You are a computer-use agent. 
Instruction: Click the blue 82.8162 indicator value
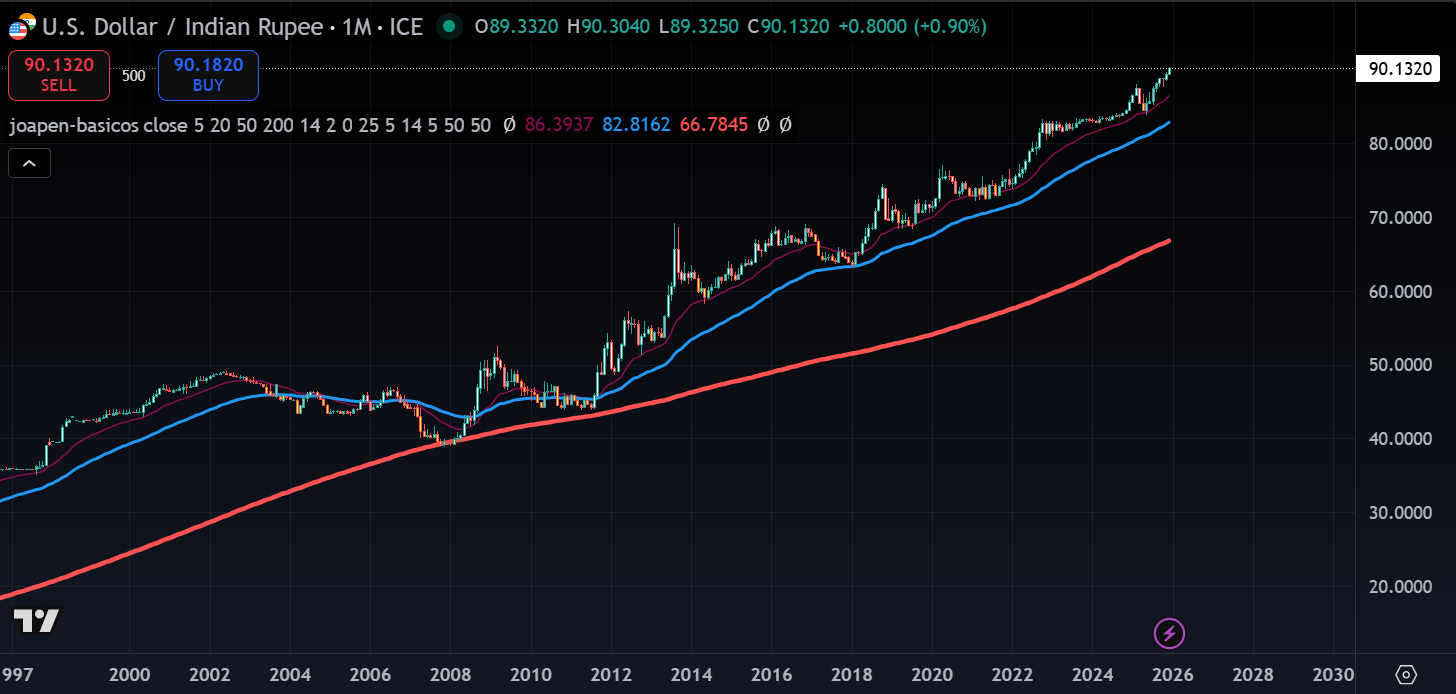click(636, 125)
